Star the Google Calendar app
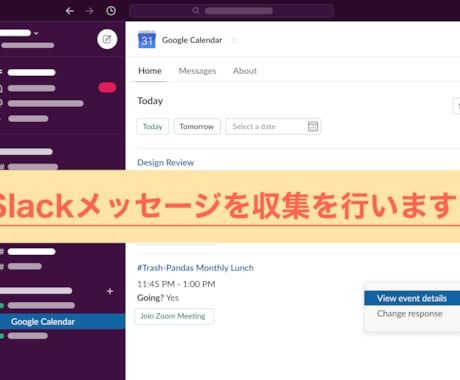Viewport: 460px width, 380px height. click(234, 40)
